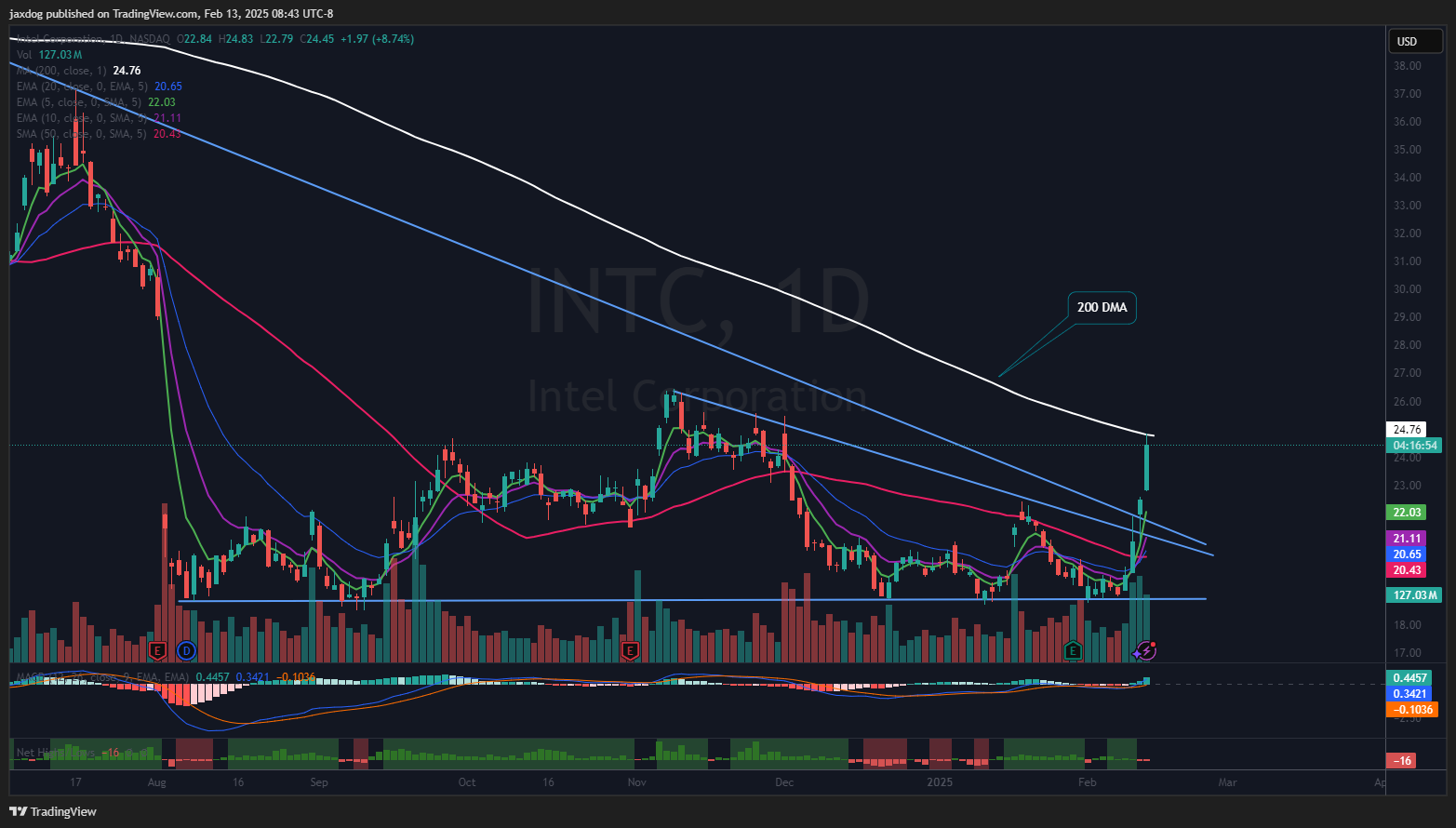The height and width of the screenshot is (828, 1456).
Task: Click the white 24.76 MA value in legend
Action: (x=127, y=71)
